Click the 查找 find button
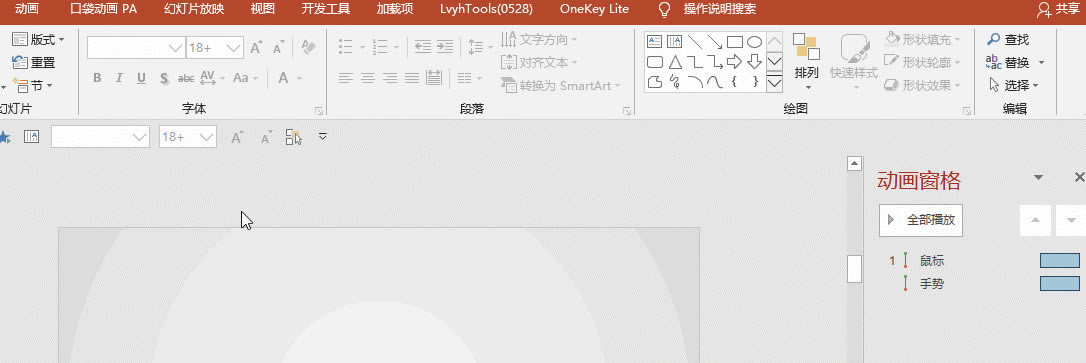The height and width of the screenshot is (363, 1086). point(1008,39)
